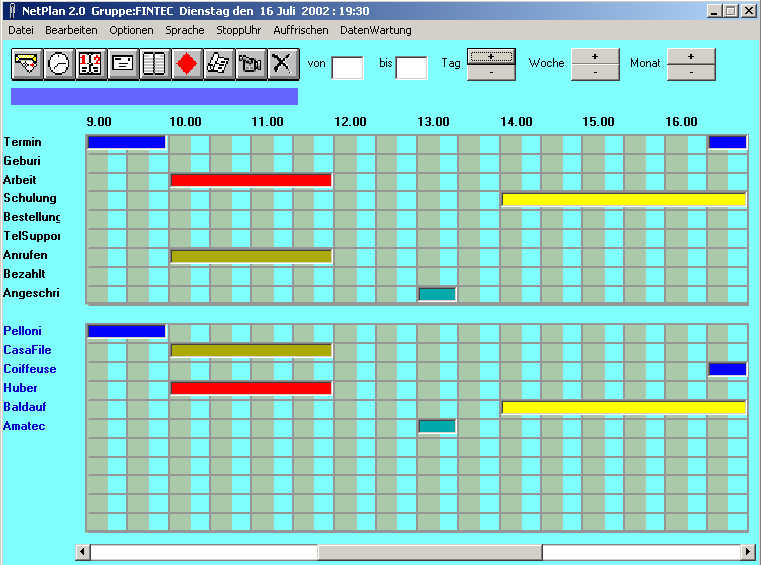Select the red Arbeit bar

pos(251,180)
